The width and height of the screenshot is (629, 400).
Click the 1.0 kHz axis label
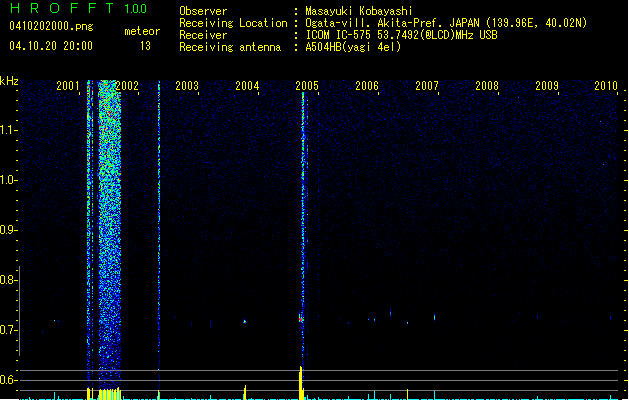8,180
